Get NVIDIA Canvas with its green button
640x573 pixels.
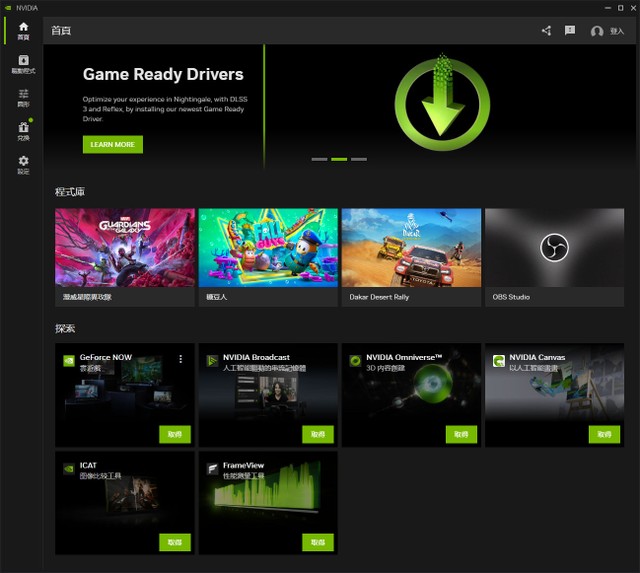point(604,434)
